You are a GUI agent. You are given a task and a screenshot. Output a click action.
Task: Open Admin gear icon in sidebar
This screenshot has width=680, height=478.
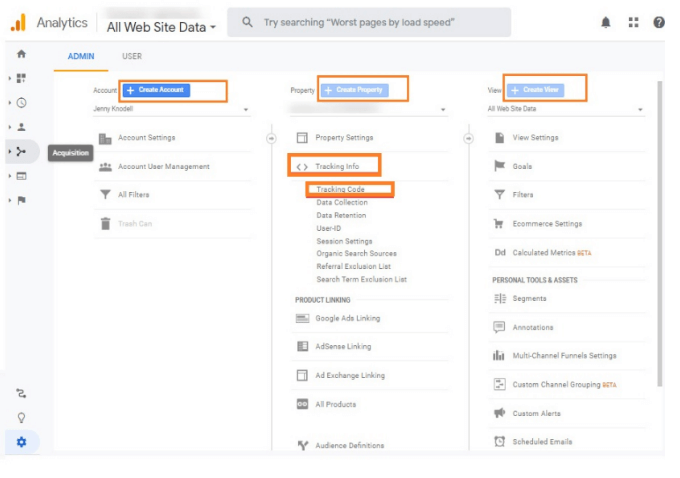(21, 441)
